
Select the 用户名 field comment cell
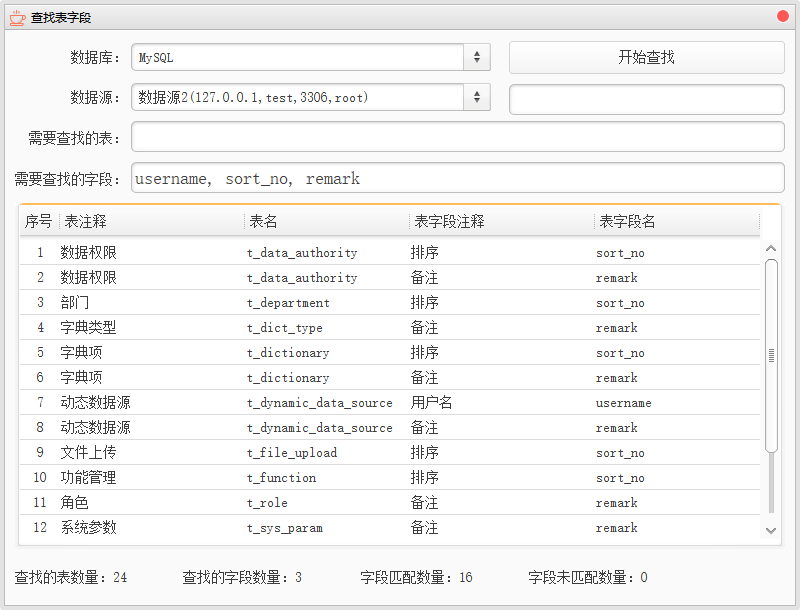tap(432, 402)
